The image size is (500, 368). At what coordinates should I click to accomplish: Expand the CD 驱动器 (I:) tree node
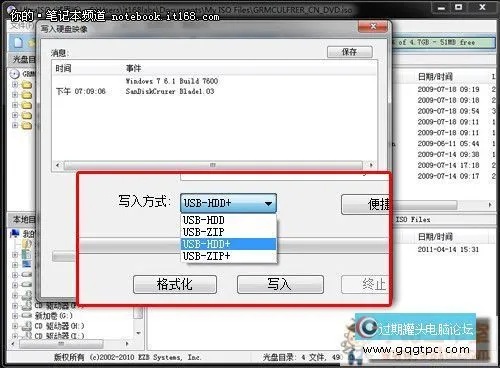(x=15, y=336)
